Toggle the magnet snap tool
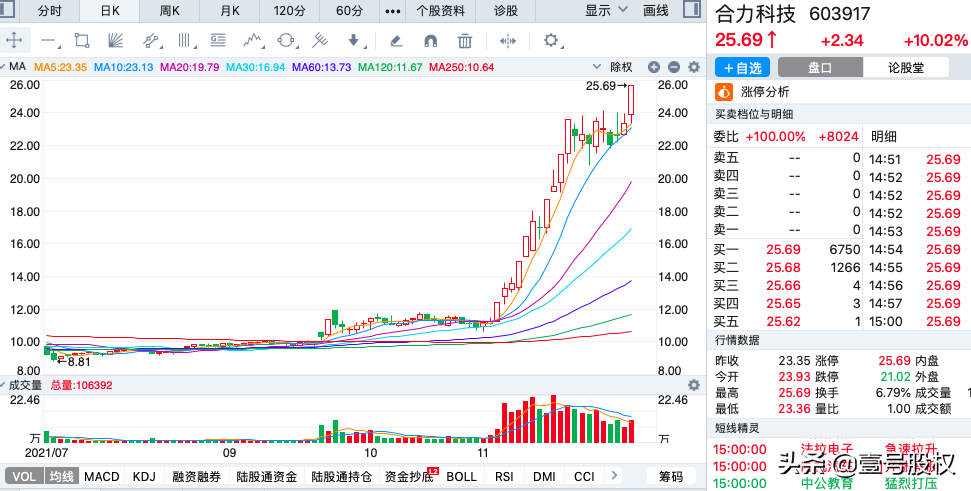The image size is (971, 491). (x=430, y=41)
